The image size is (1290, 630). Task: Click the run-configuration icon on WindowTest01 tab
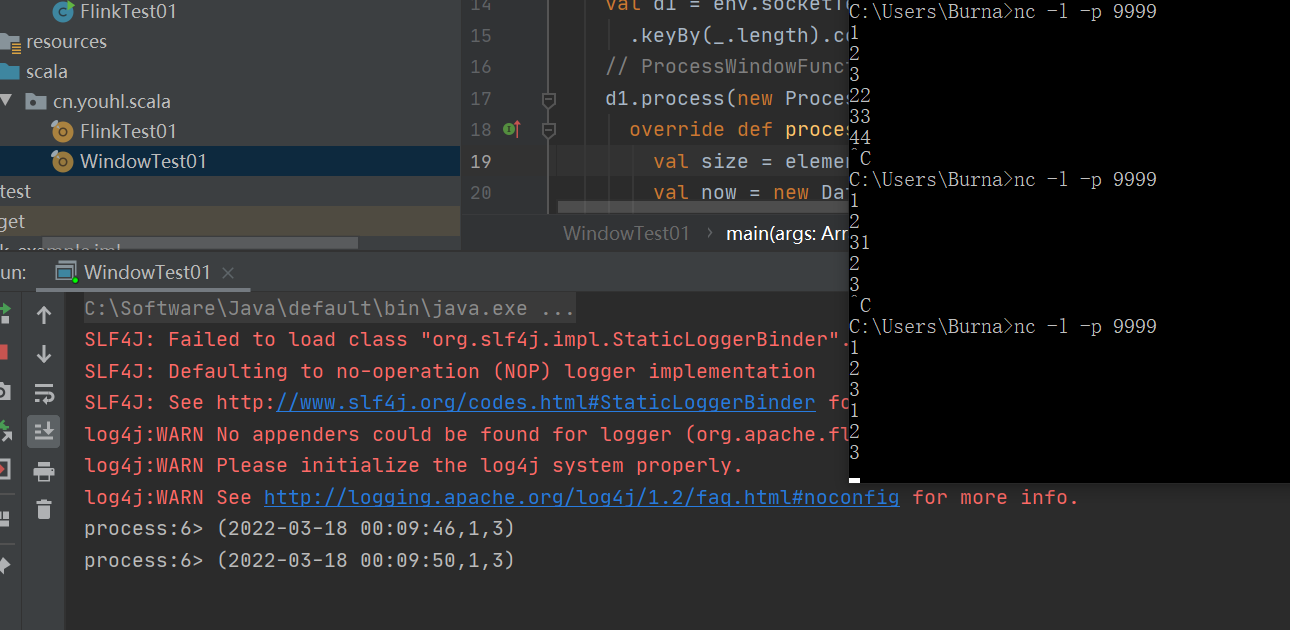click(x=66, y=272)
